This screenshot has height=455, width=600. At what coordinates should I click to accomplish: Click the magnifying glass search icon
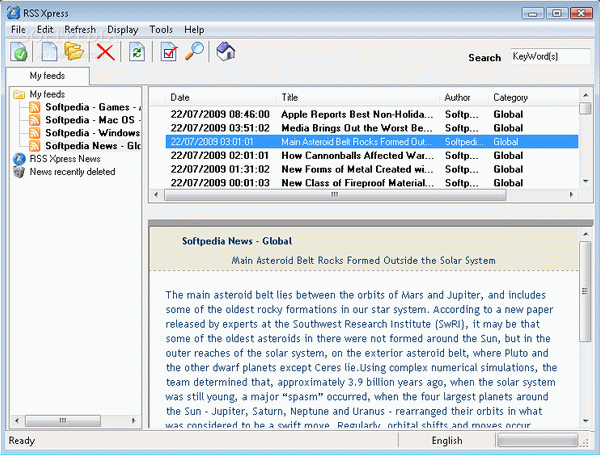194,51
